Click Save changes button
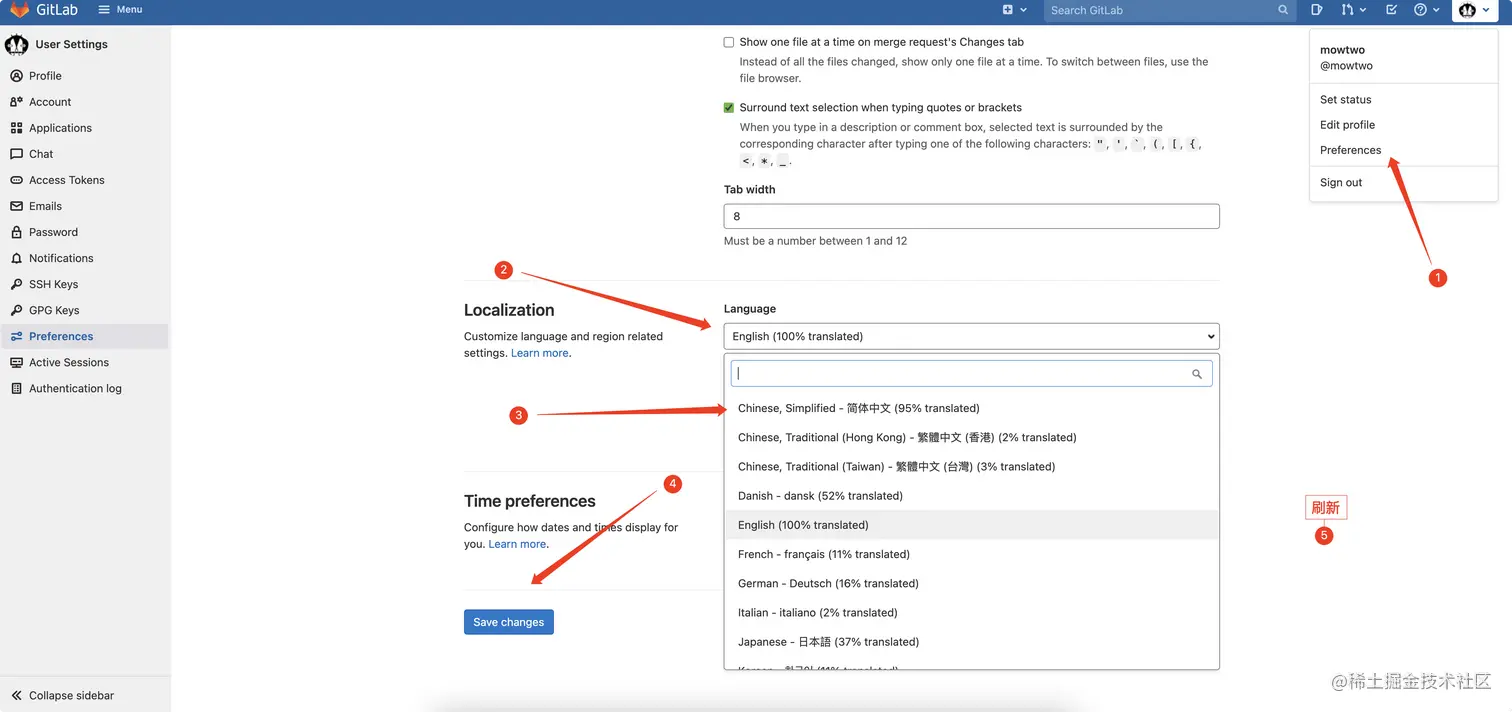Image resolution: width=1512 pixels, height=712 pixels. click(x=508, y=622)
